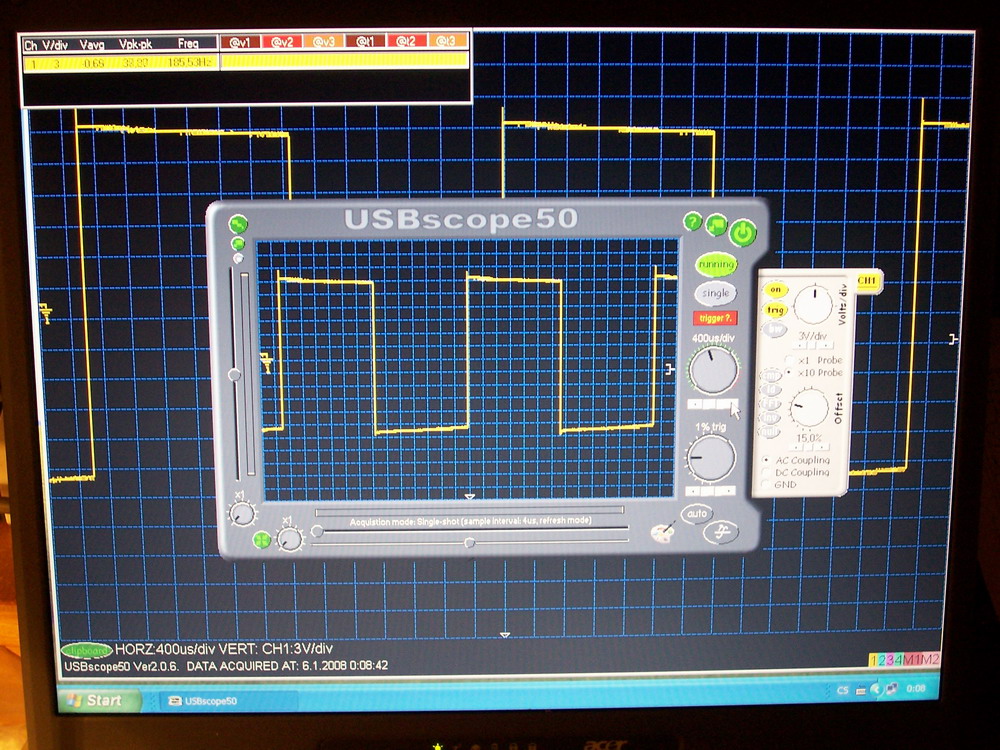Click the @v1 cursor tab
Screen dimensions: 1000x750
tap(240, 42)
